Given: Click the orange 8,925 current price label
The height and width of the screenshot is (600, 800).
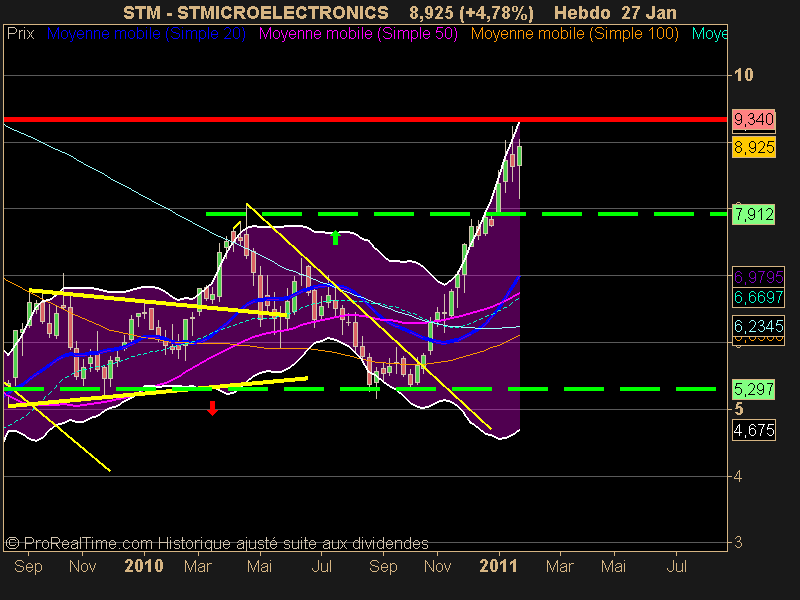Looking at the screenshot, I should [754, 147].
